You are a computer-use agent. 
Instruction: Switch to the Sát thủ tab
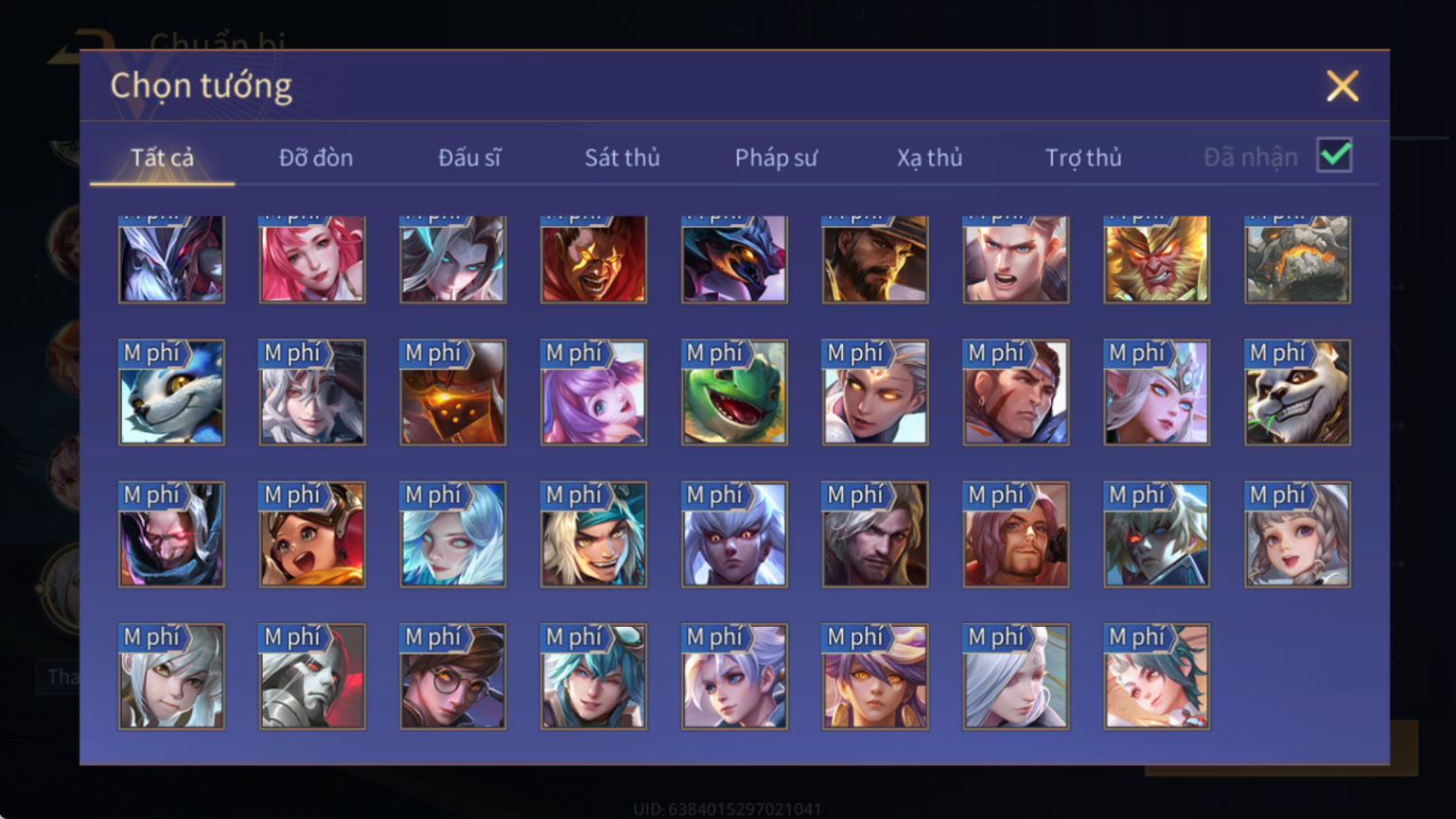622,157
